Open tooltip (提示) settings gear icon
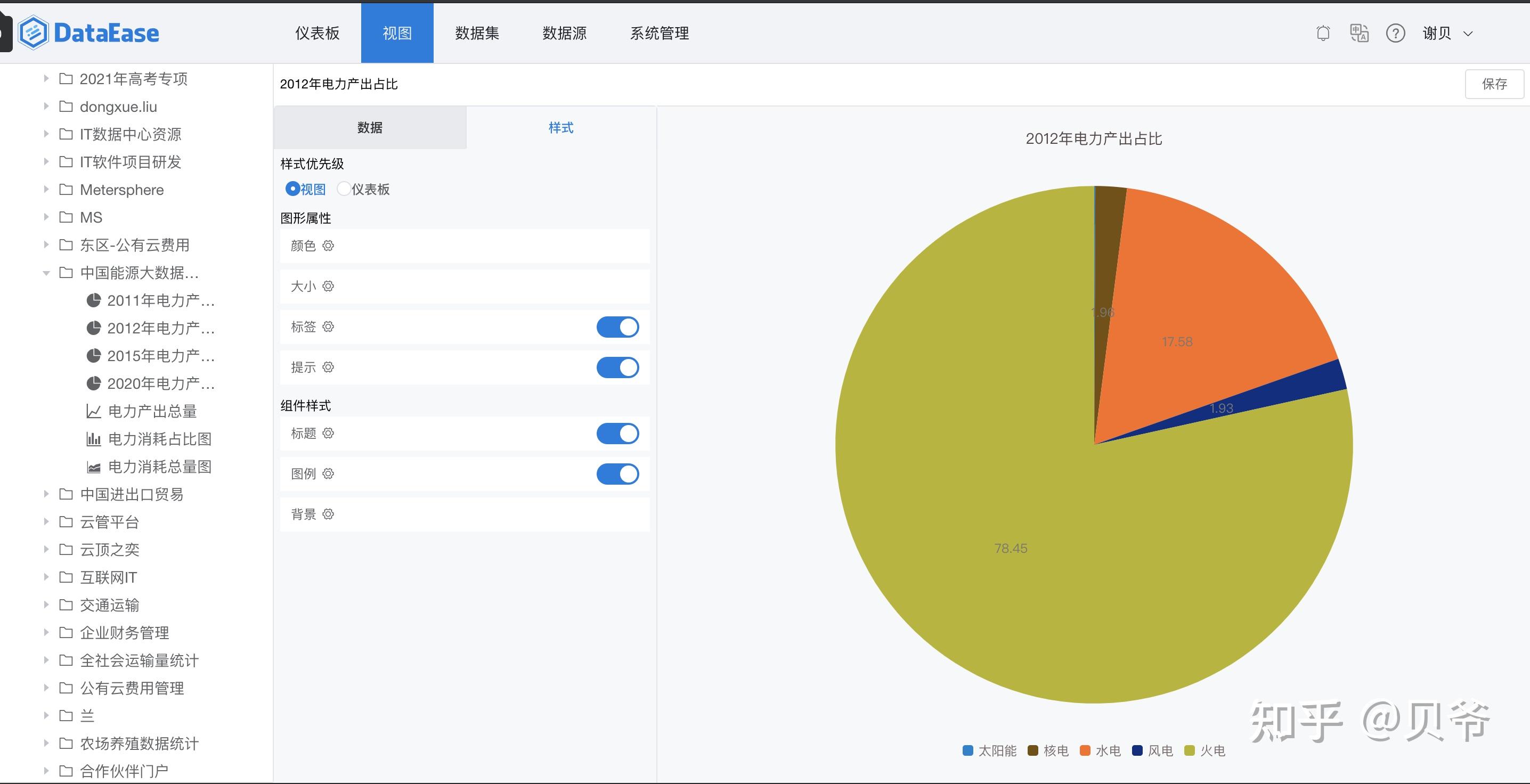 329,366
